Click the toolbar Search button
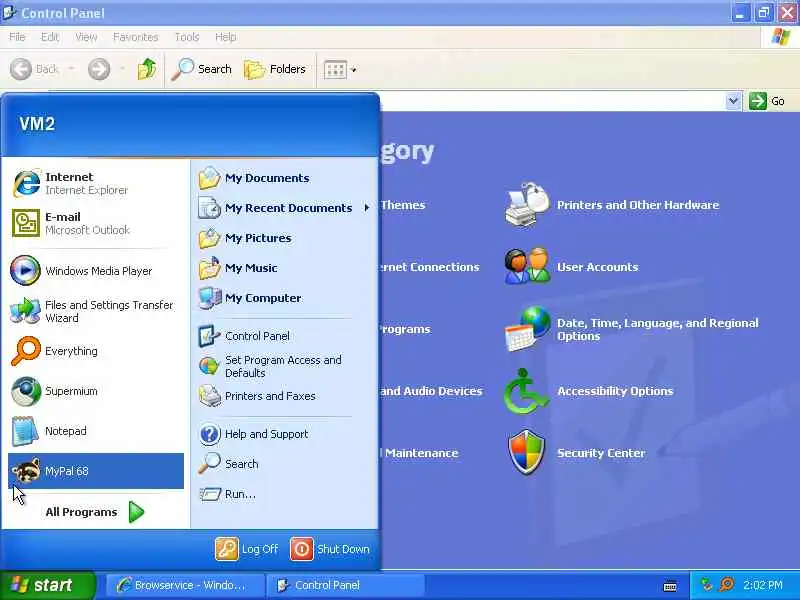Screen dimensions: 800x600 [x=202, y=69]
